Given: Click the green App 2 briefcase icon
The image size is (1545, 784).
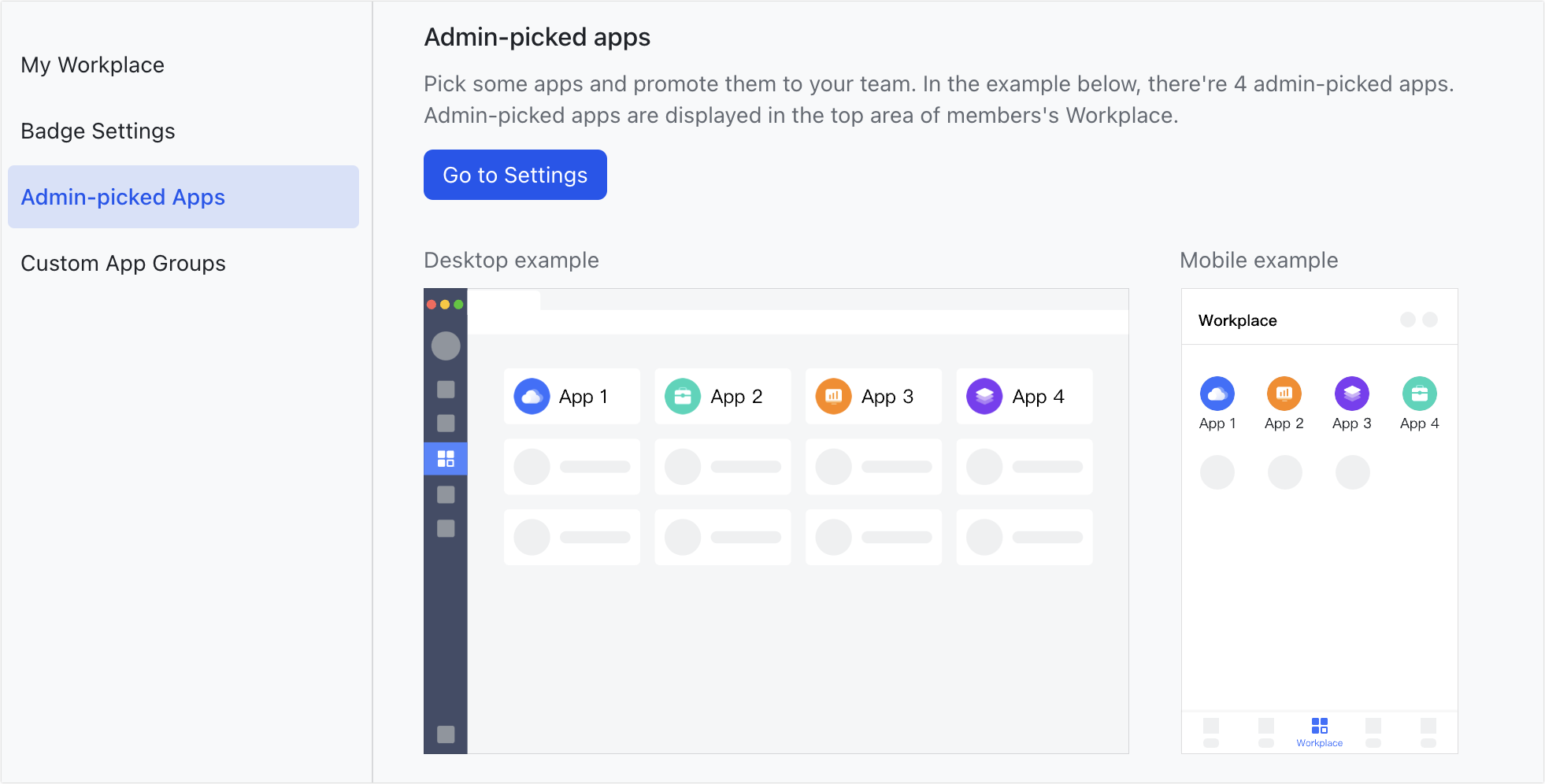Looking at the screenshot, I should coord(683,396).
